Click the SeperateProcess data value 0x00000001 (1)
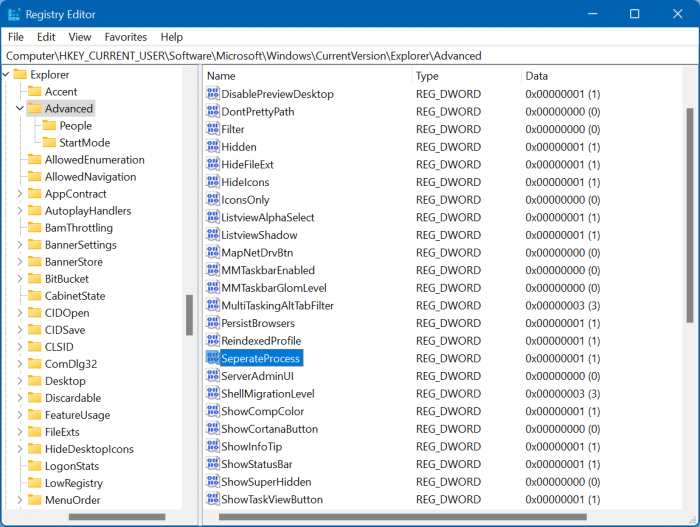This screenshot has width=700, height=527. click(x=562, y=358)
